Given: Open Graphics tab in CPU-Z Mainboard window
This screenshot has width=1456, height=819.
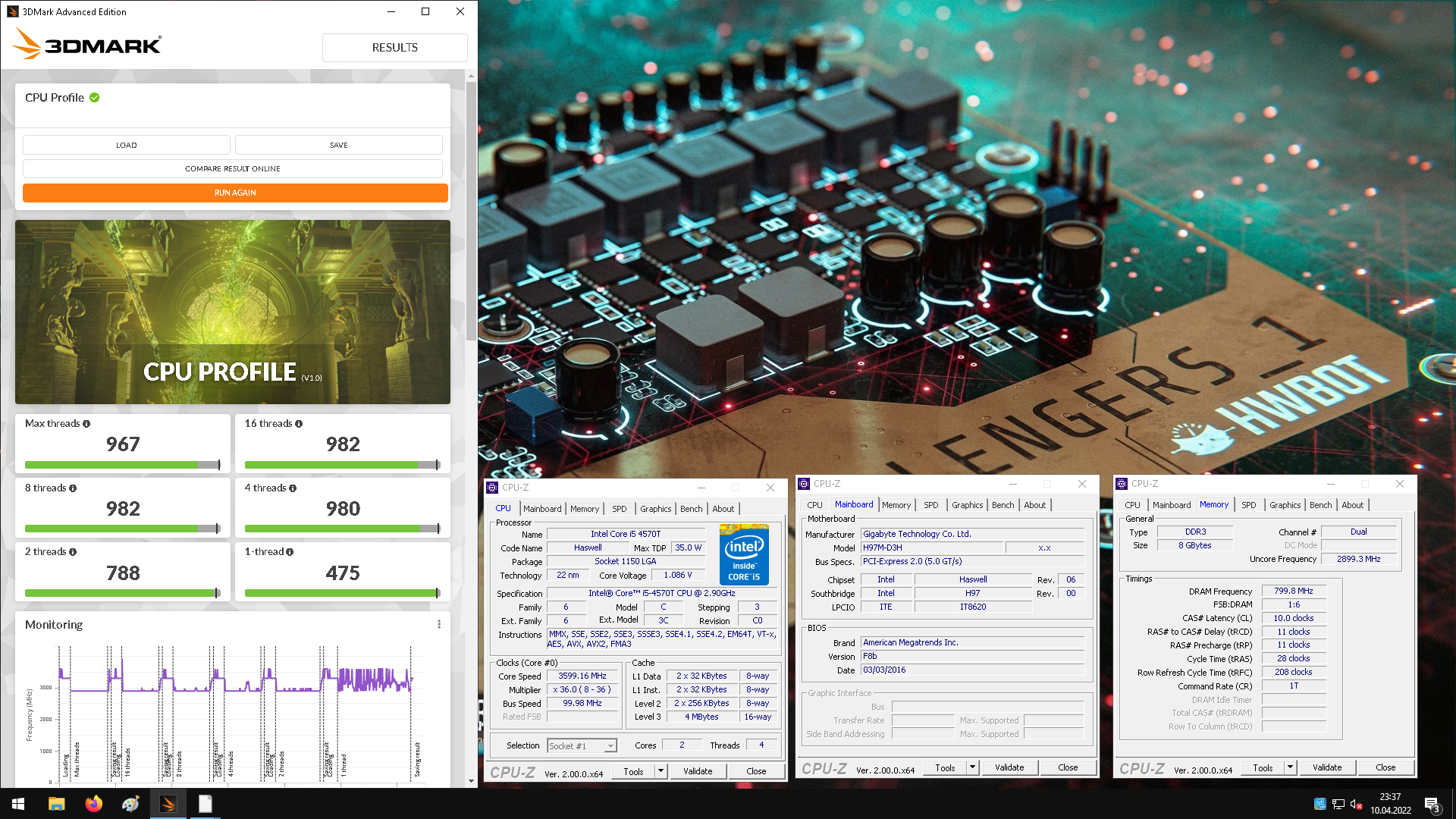Looking at the screenshot, I should click(x=967, y=505).
